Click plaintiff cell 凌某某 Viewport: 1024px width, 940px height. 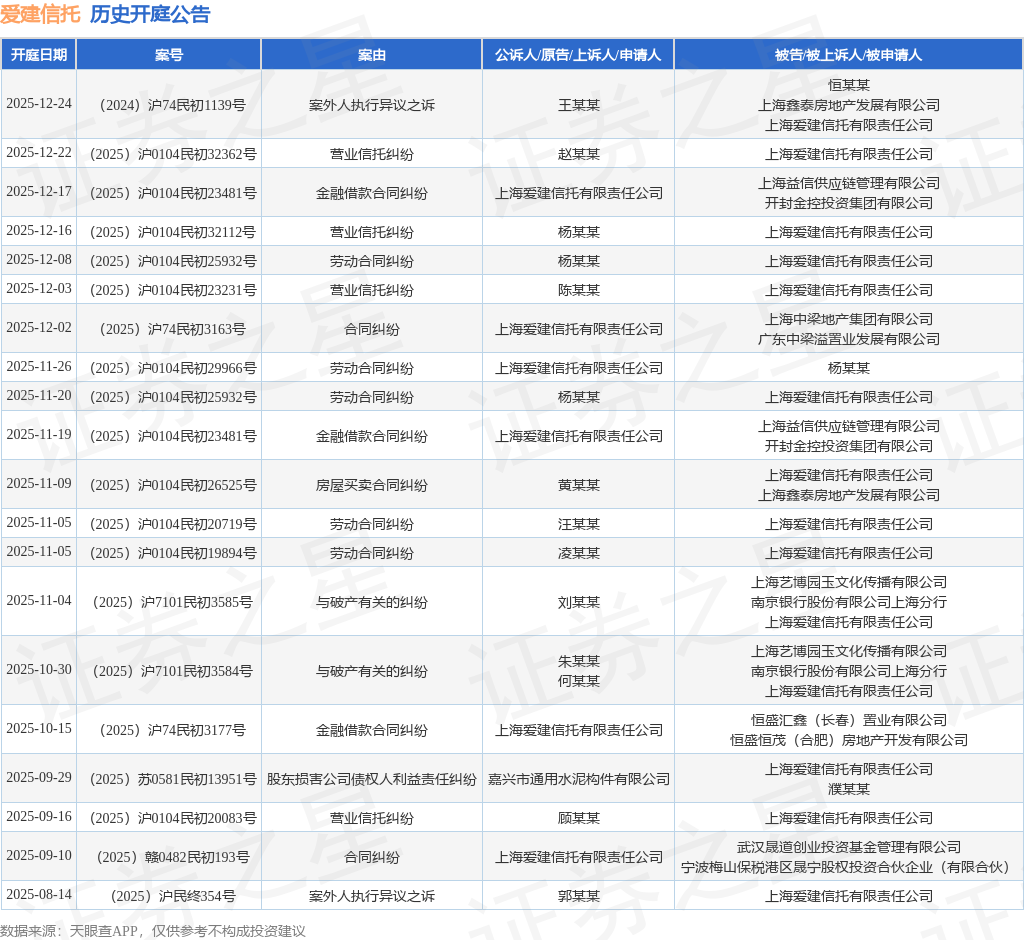coord(579,553)
